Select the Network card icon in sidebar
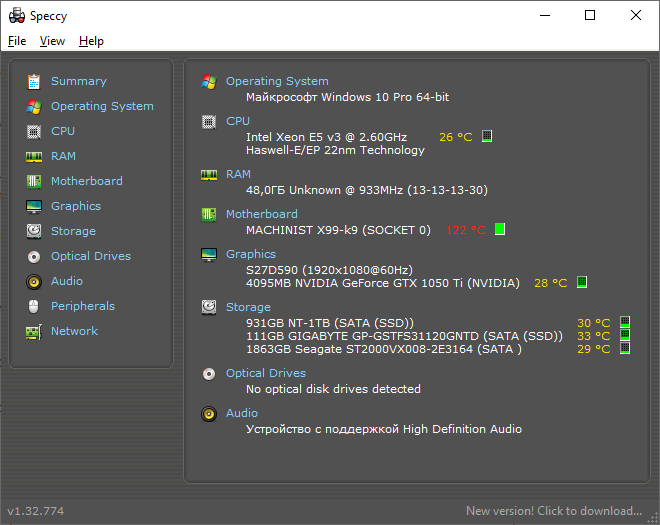The image size is (660, 525). click(x=34, y=331)
